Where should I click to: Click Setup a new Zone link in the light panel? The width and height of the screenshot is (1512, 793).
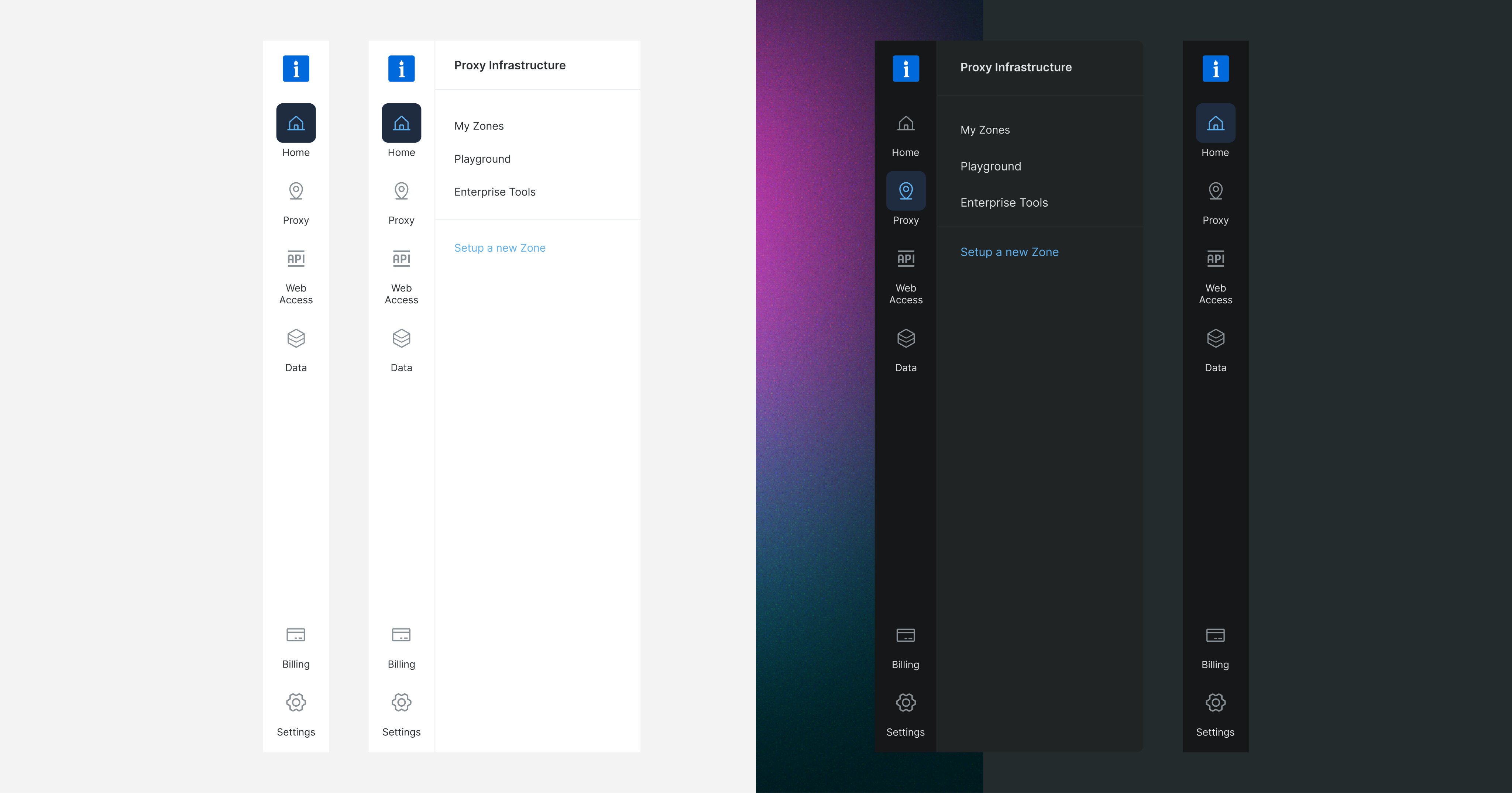499,248
